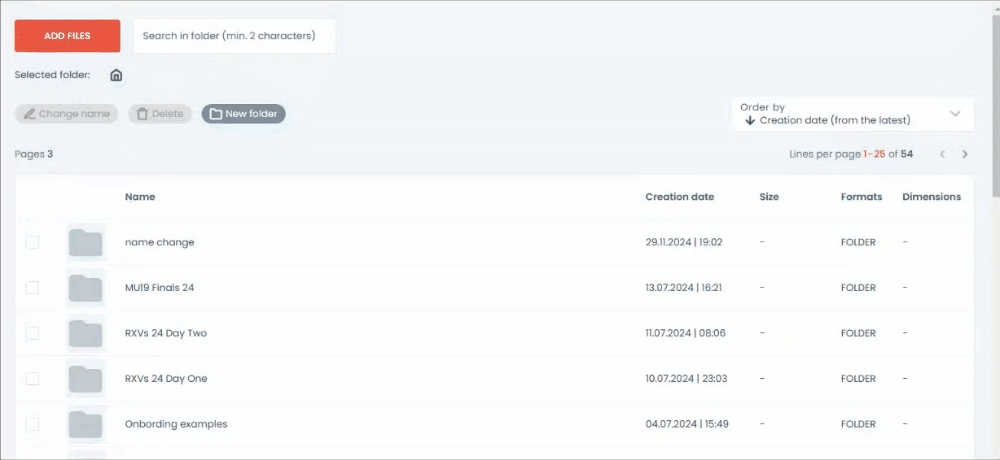
Task: Select the MU19 Finals 24 checkbox
Action: coord(33,288)
